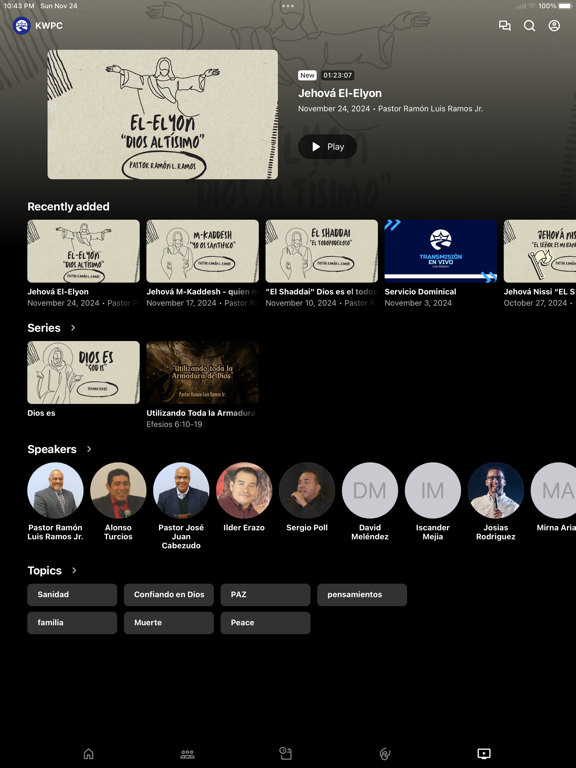Choose the Muerte topic

click(168, 623)
